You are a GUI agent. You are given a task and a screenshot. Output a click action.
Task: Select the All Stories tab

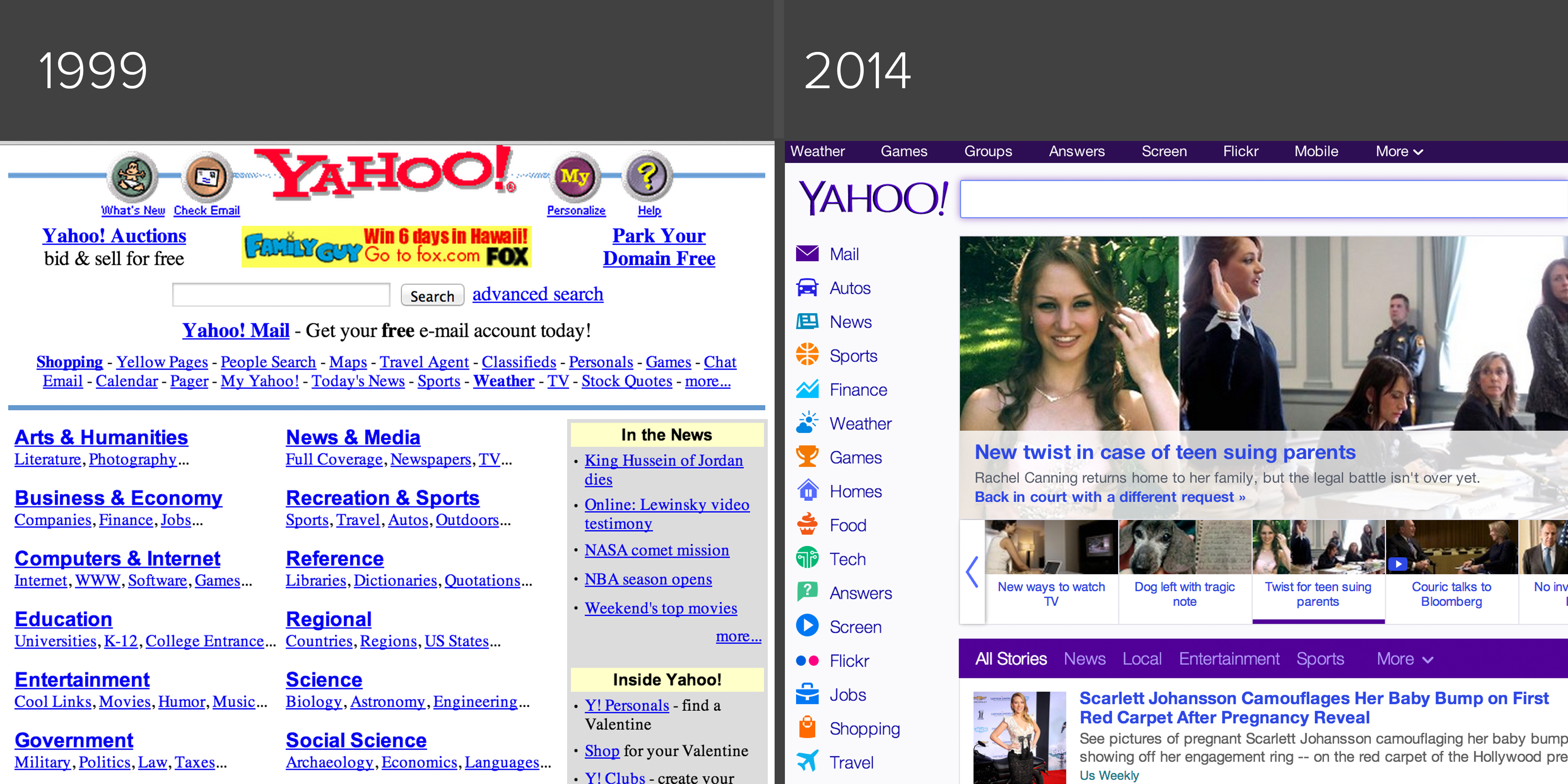point(1010,659)
